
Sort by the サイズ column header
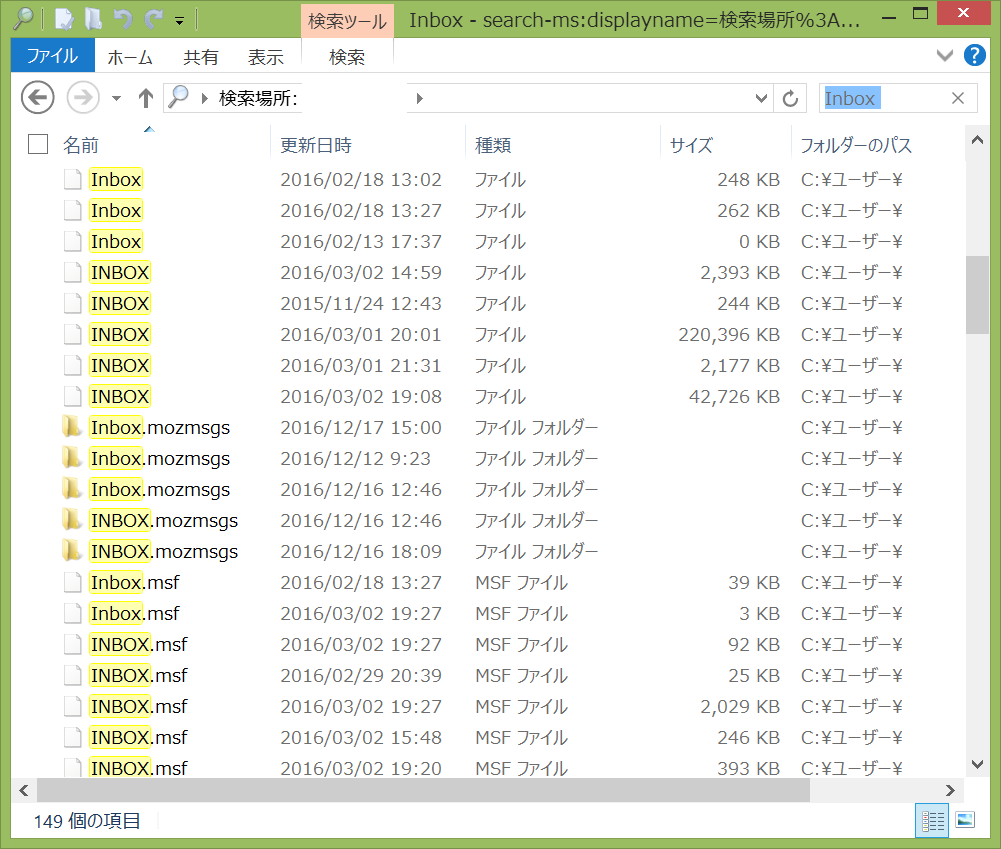691,145
